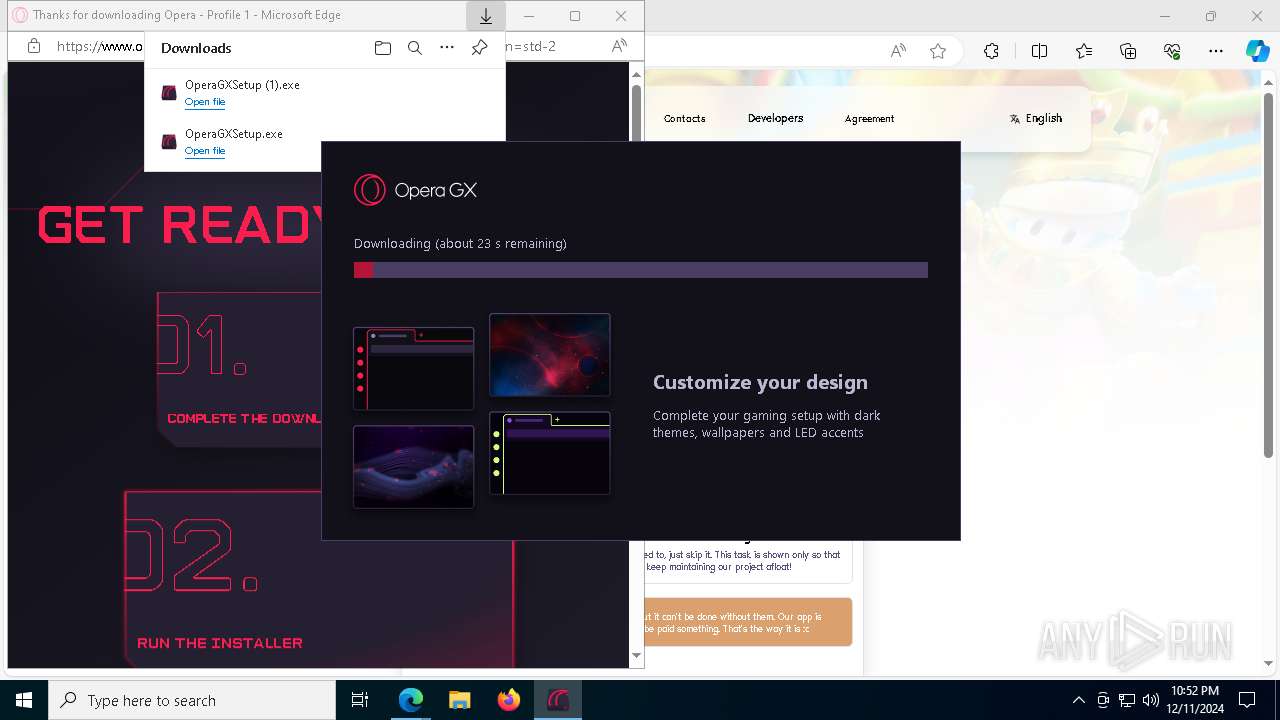Screen dimensions: 1280x720
Task: Click the orange notice box in background page
Action: click(x=747, y=622)
